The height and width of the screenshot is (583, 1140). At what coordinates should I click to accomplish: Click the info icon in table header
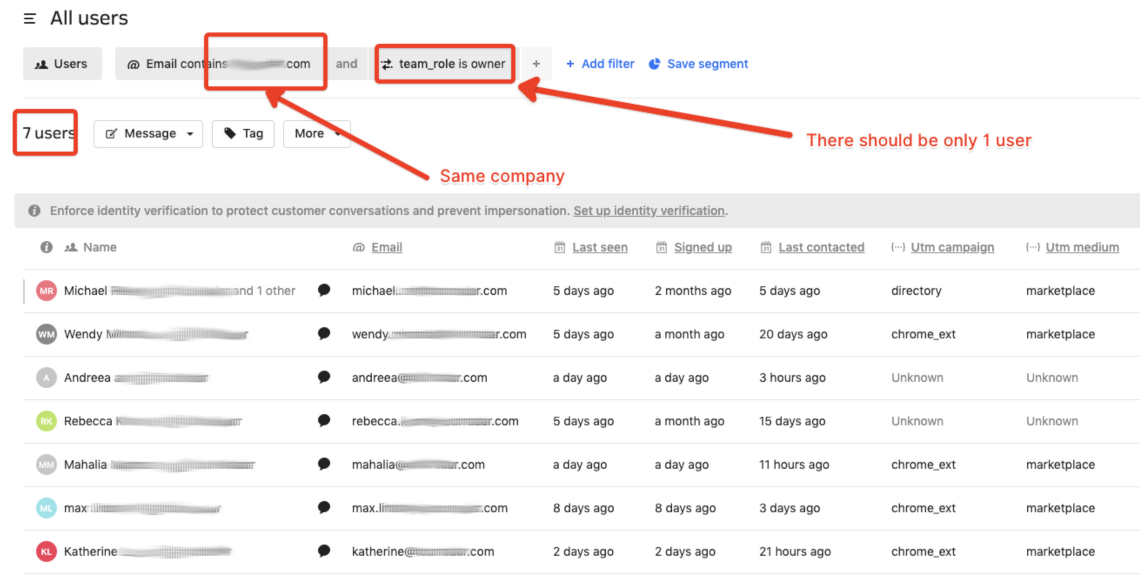click(x=47, y=247)
